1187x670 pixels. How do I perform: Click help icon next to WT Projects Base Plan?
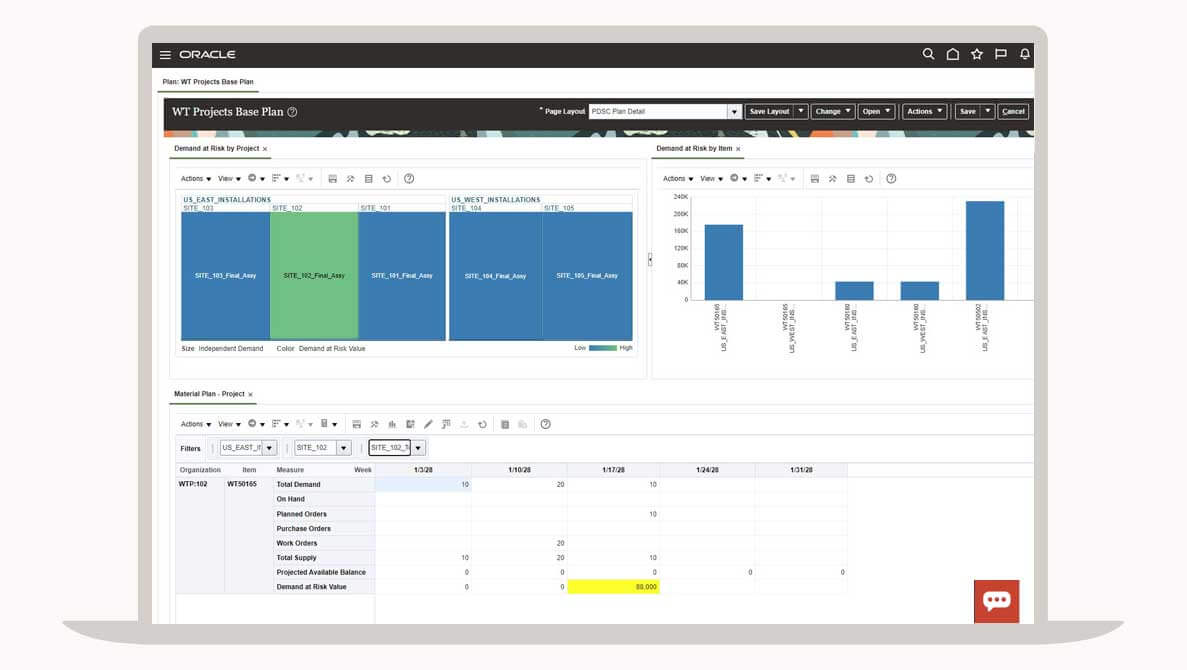[x=292, y=112]
